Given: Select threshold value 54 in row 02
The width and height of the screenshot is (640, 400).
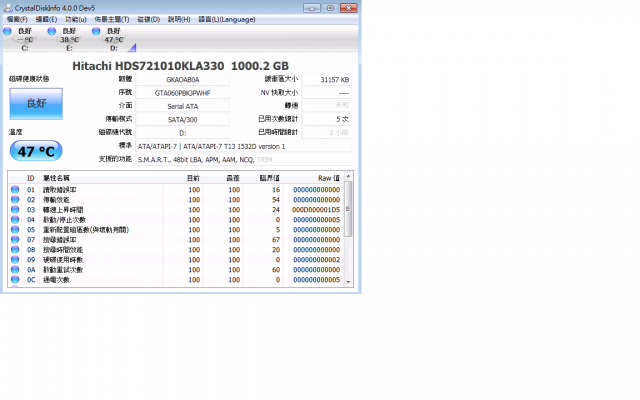Looking at the screenshot, I should (276, 200).
